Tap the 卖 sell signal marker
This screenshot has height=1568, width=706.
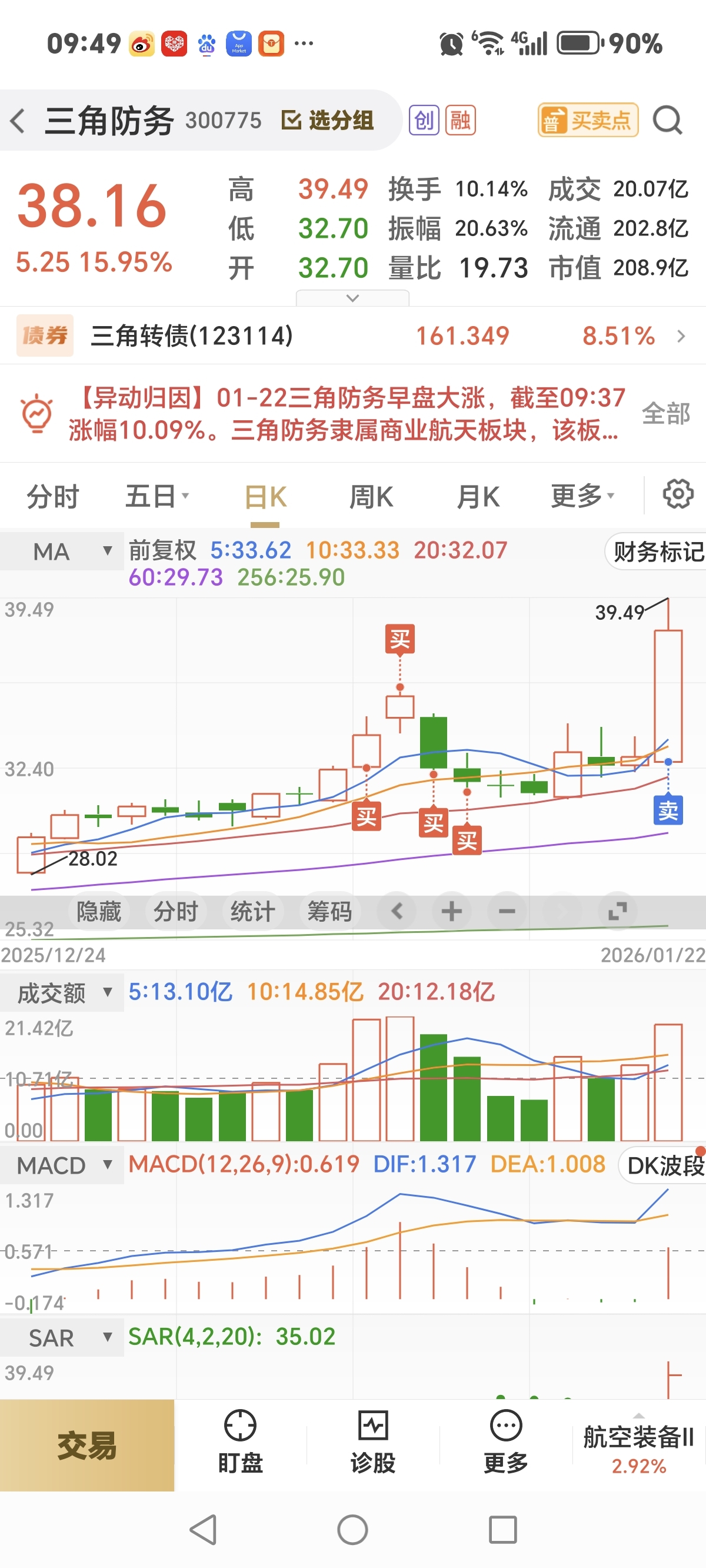pyautogui.click(x=668, y=810)
